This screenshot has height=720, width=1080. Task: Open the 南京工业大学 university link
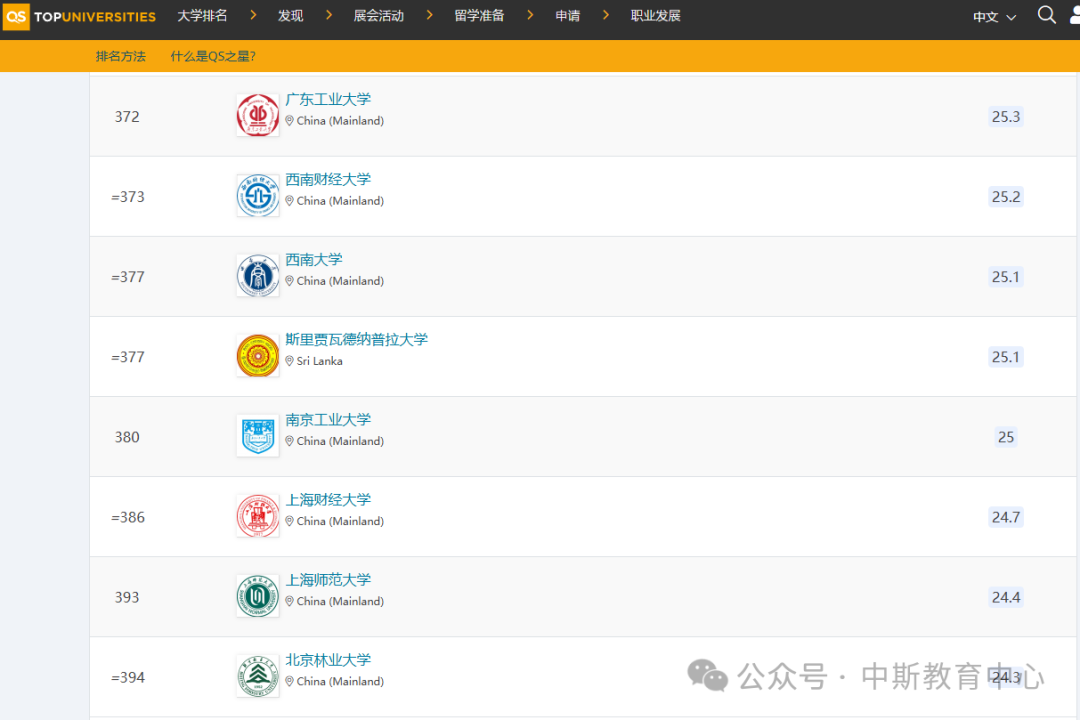pyautogui.click(x=328, y=420)
